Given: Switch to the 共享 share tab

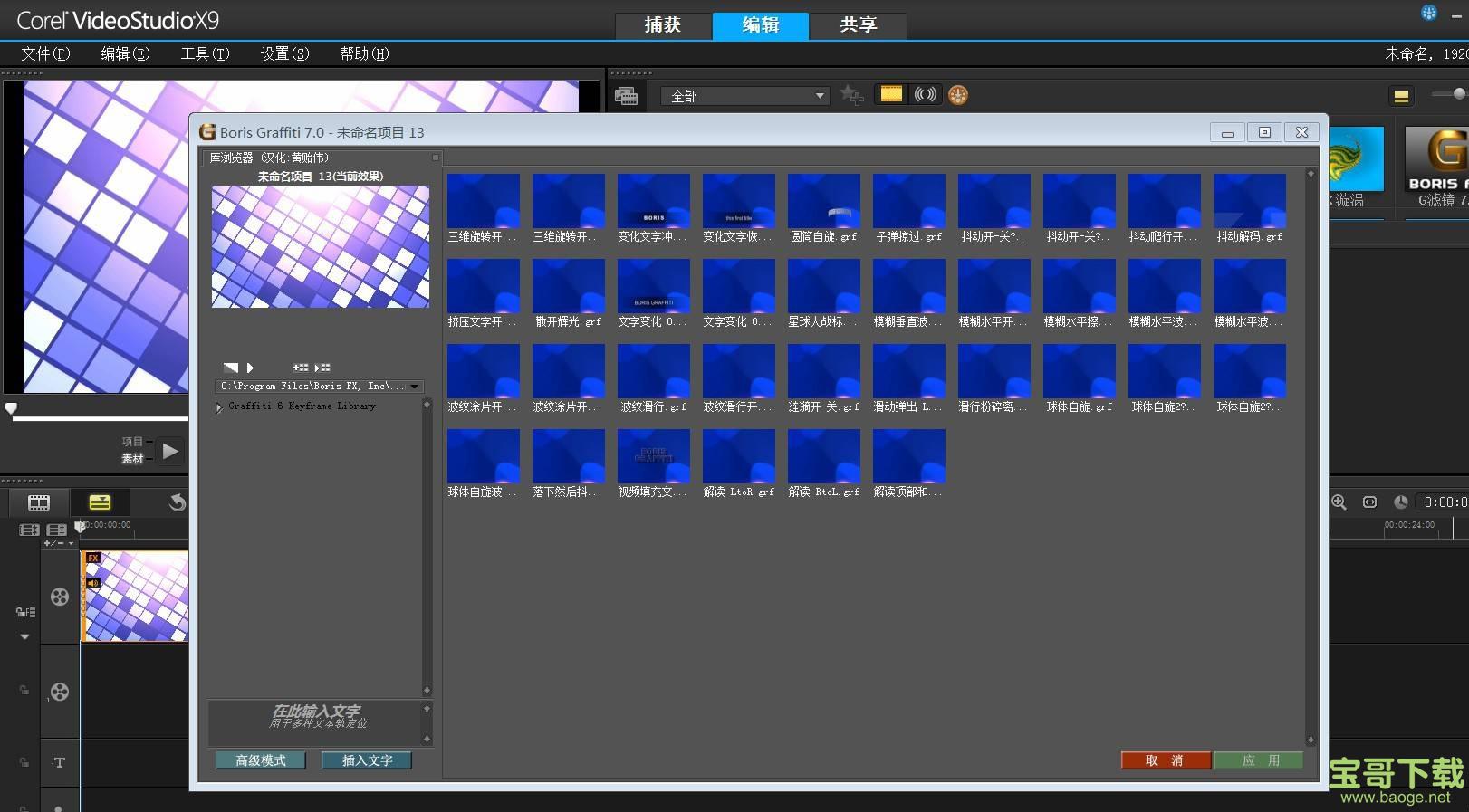Looking at the screenshot, I should 859,25.
